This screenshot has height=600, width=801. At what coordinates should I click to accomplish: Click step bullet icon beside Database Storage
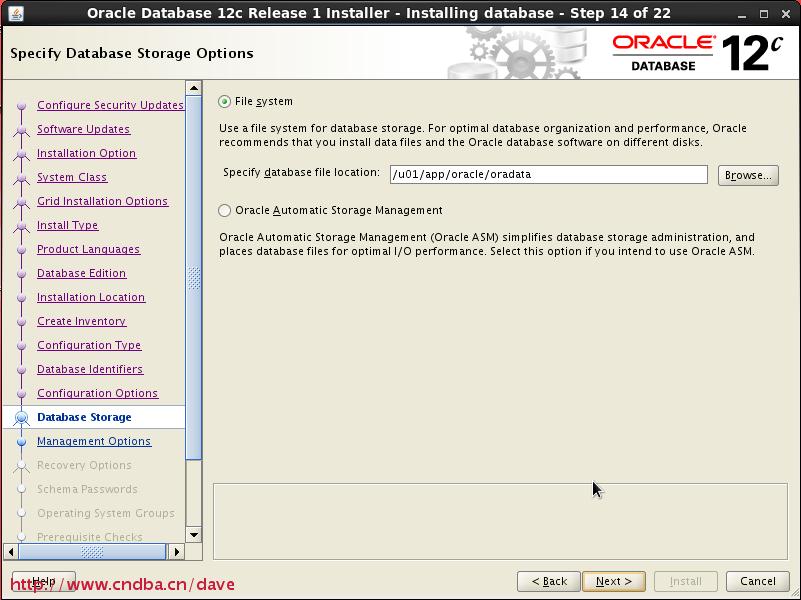[x=21, y=418]
